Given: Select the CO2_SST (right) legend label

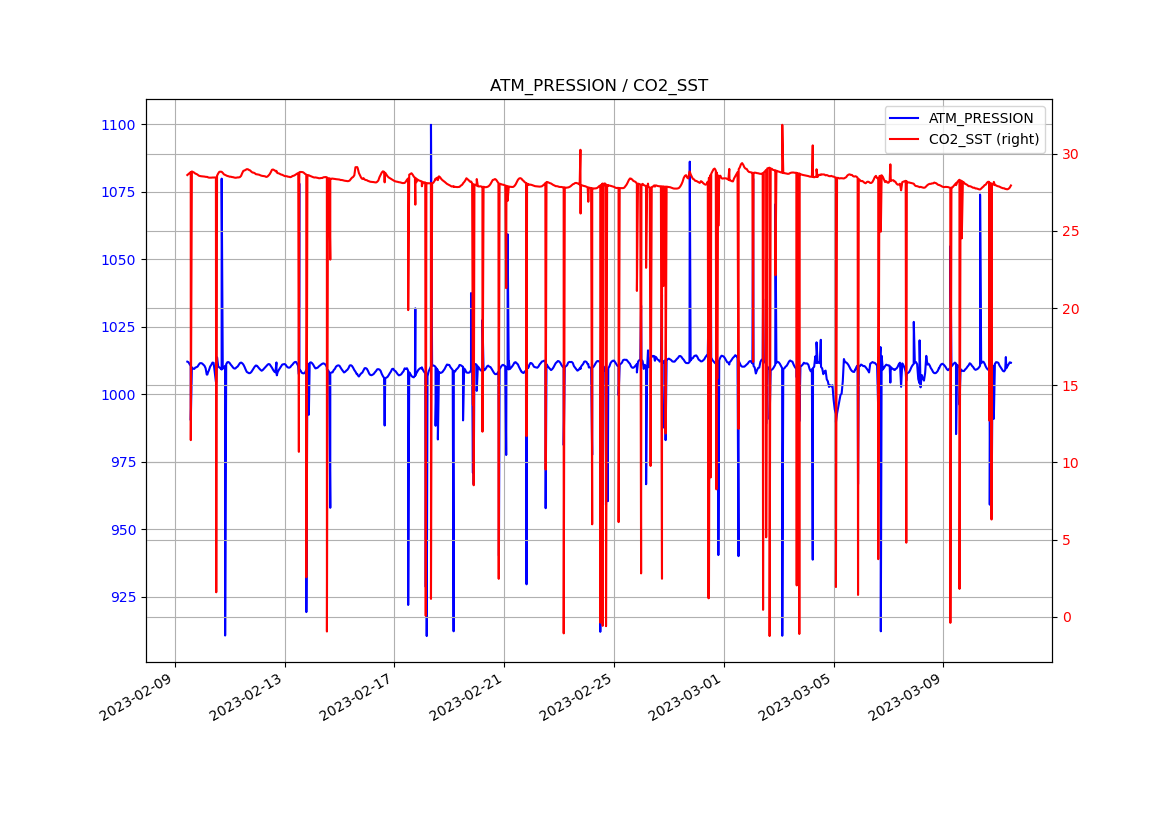Looking at the screenshot, I should click(x=984, y=140).
